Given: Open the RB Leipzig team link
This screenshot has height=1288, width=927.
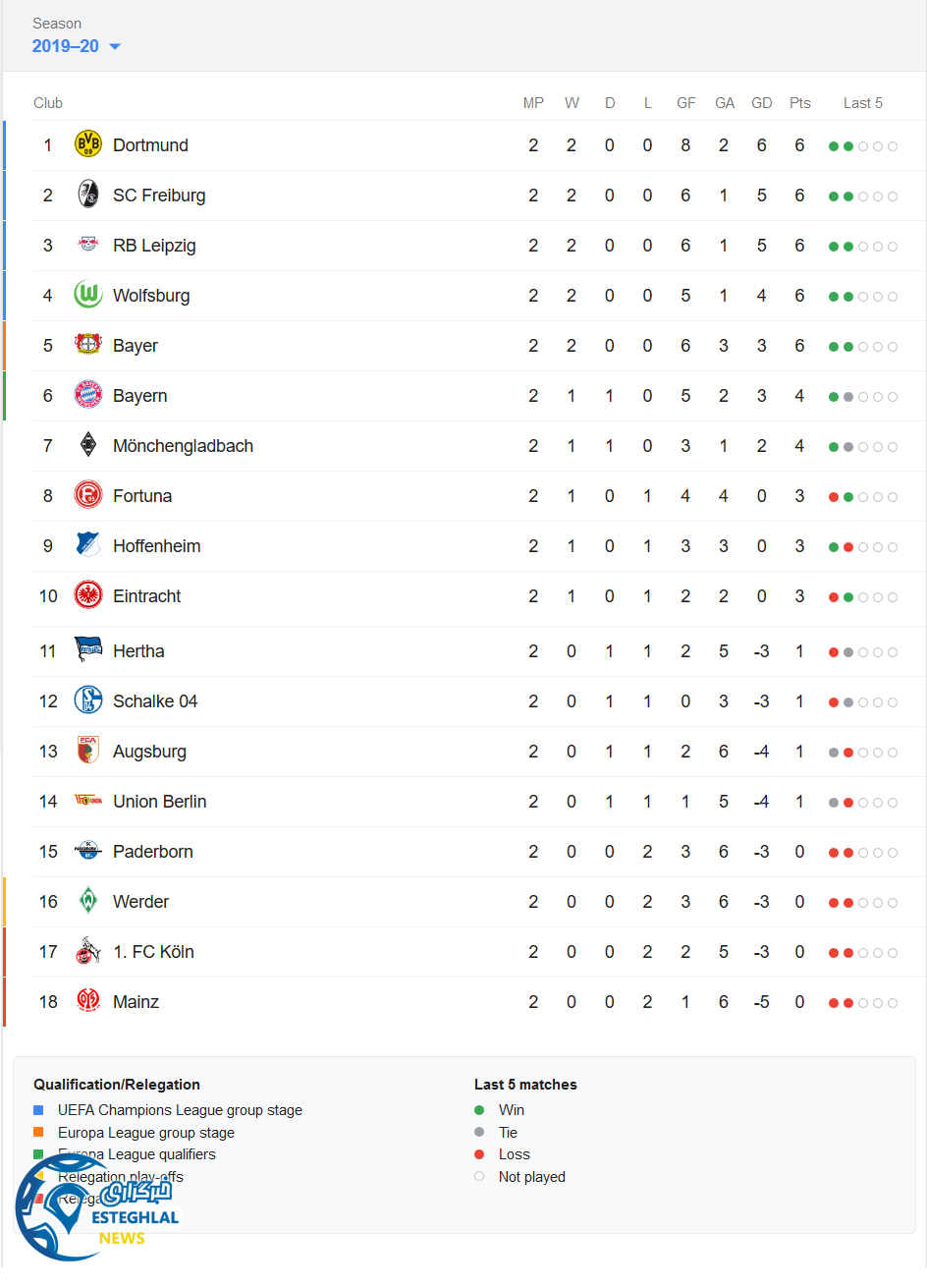Looking at the screenshot, I should point(154,246).
